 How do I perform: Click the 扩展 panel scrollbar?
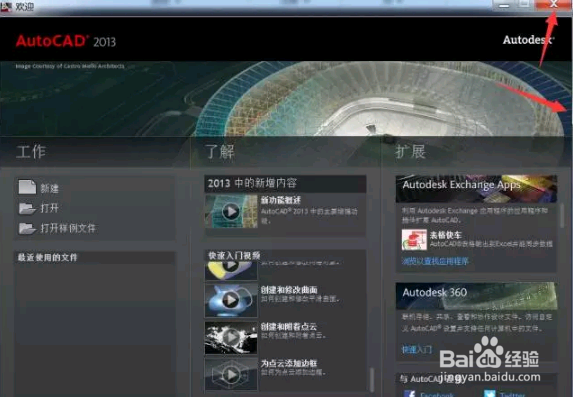562,216
